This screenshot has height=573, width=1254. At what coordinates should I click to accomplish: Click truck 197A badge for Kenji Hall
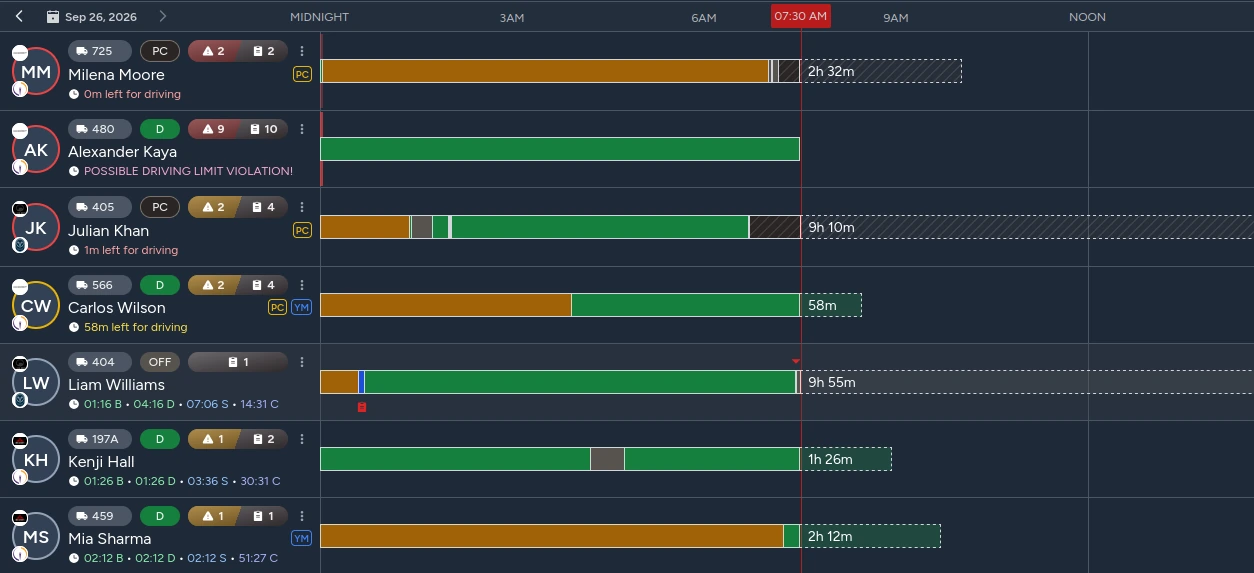pyautogui.click(x=100, y=439)
